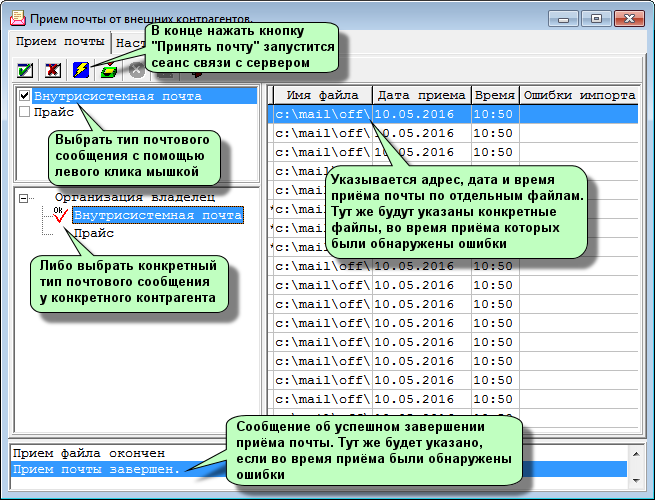Click the deselect all (red X) toolbar icon

point(52,71)
